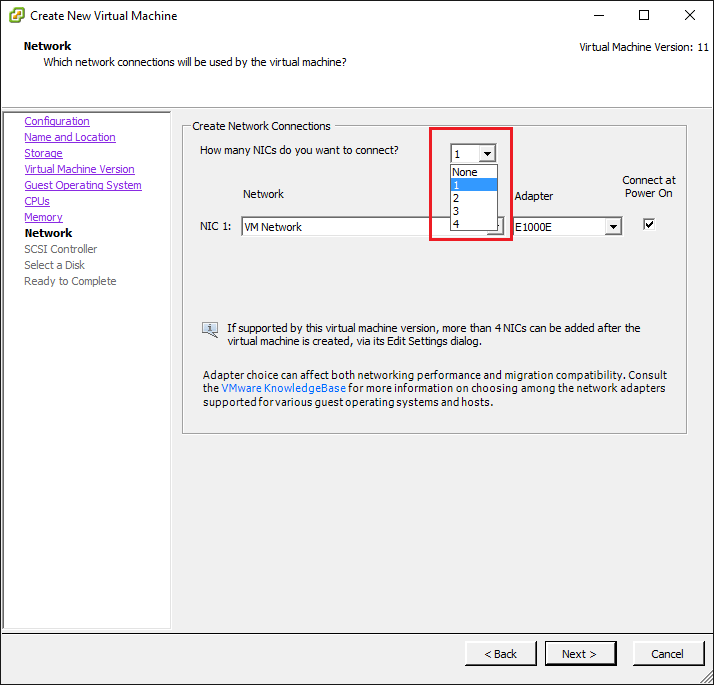714x685 pixels.
Task: Click the Back button
Action: (501, 654)
